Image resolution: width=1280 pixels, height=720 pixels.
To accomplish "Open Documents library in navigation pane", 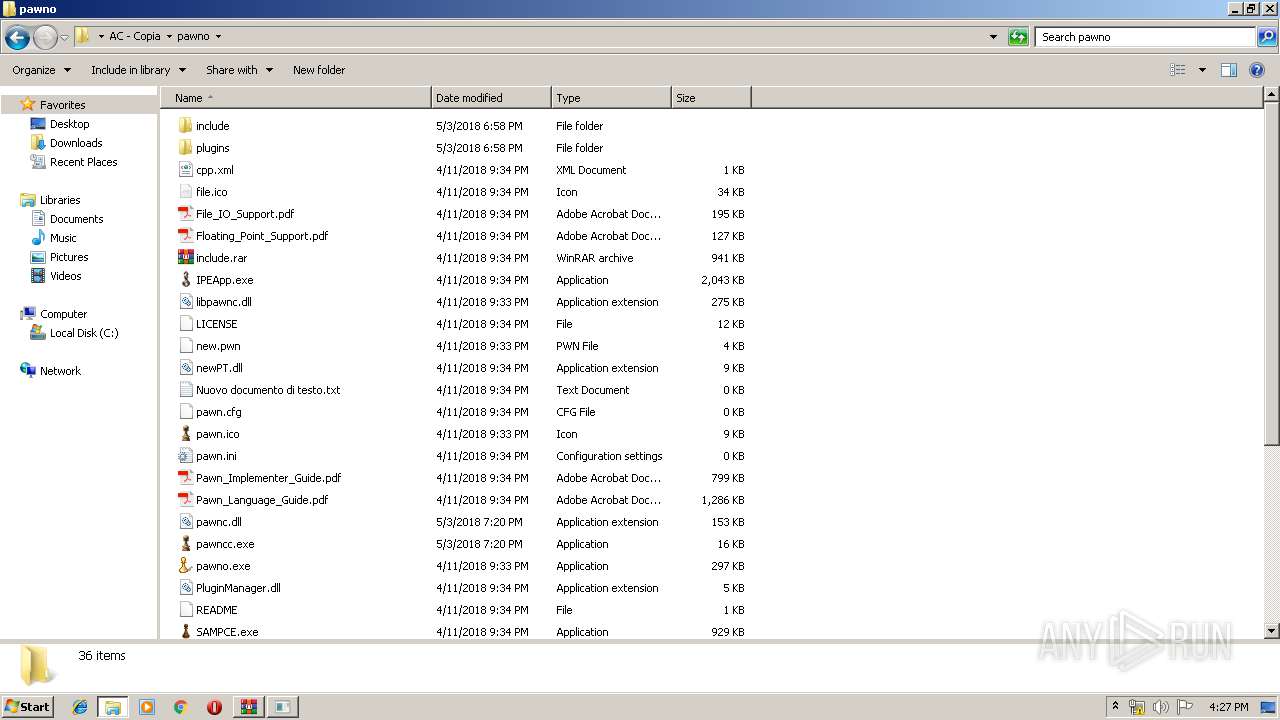I will point(76,219).
